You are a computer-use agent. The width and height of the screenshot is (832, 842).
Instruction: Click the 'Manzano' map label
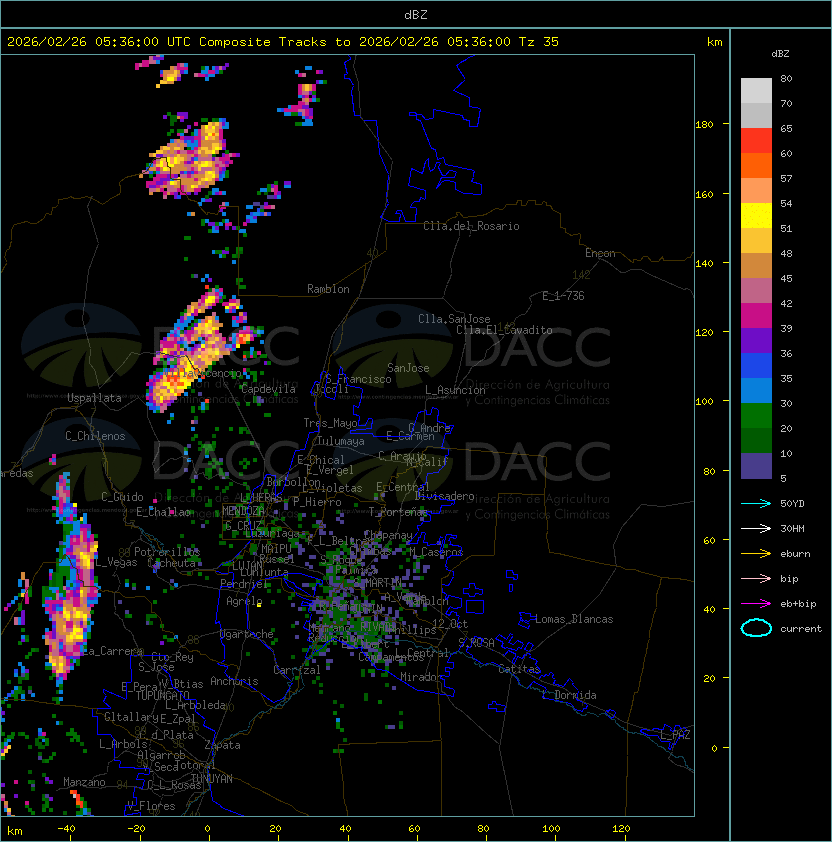[x=84, y=782]
